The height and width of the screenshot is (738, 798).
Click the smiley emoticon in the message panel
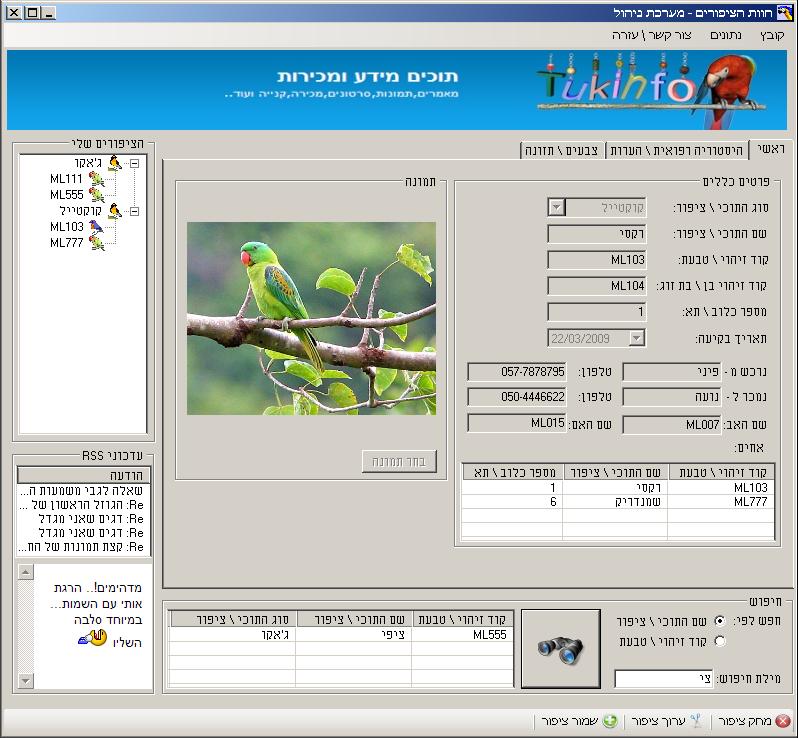[86, 641]
